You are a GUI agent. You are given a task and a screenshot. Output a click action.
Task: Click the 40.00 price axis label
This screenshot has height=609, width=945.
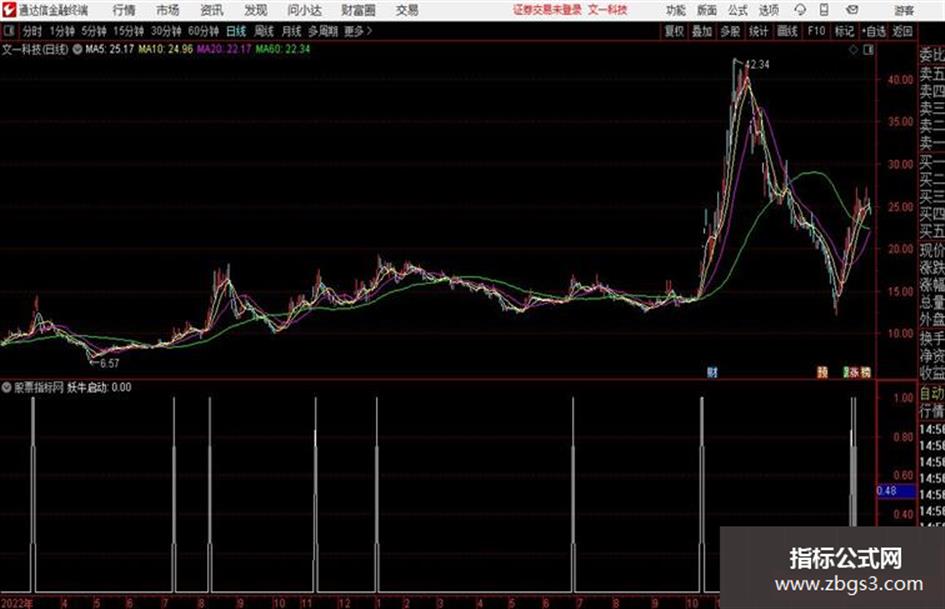coord(900,79)
